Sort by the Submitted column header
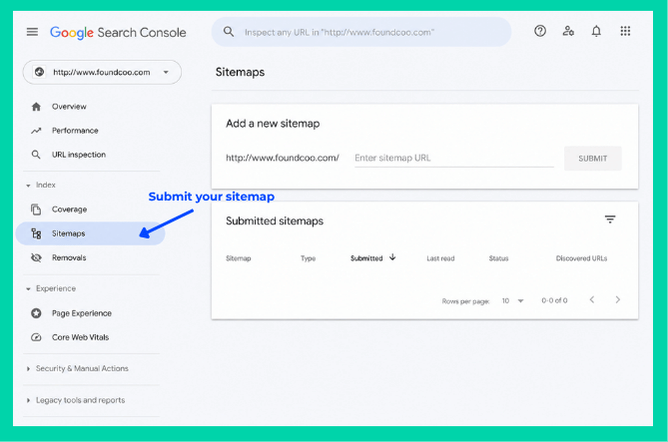Screen dimensions: 668x442 (366, 258)
